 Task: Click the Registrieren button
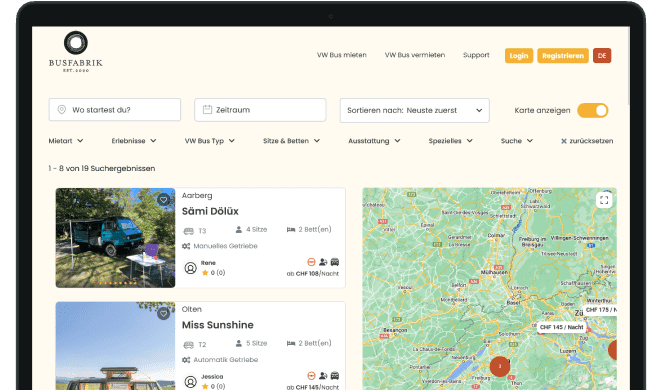tap(563, 56)
